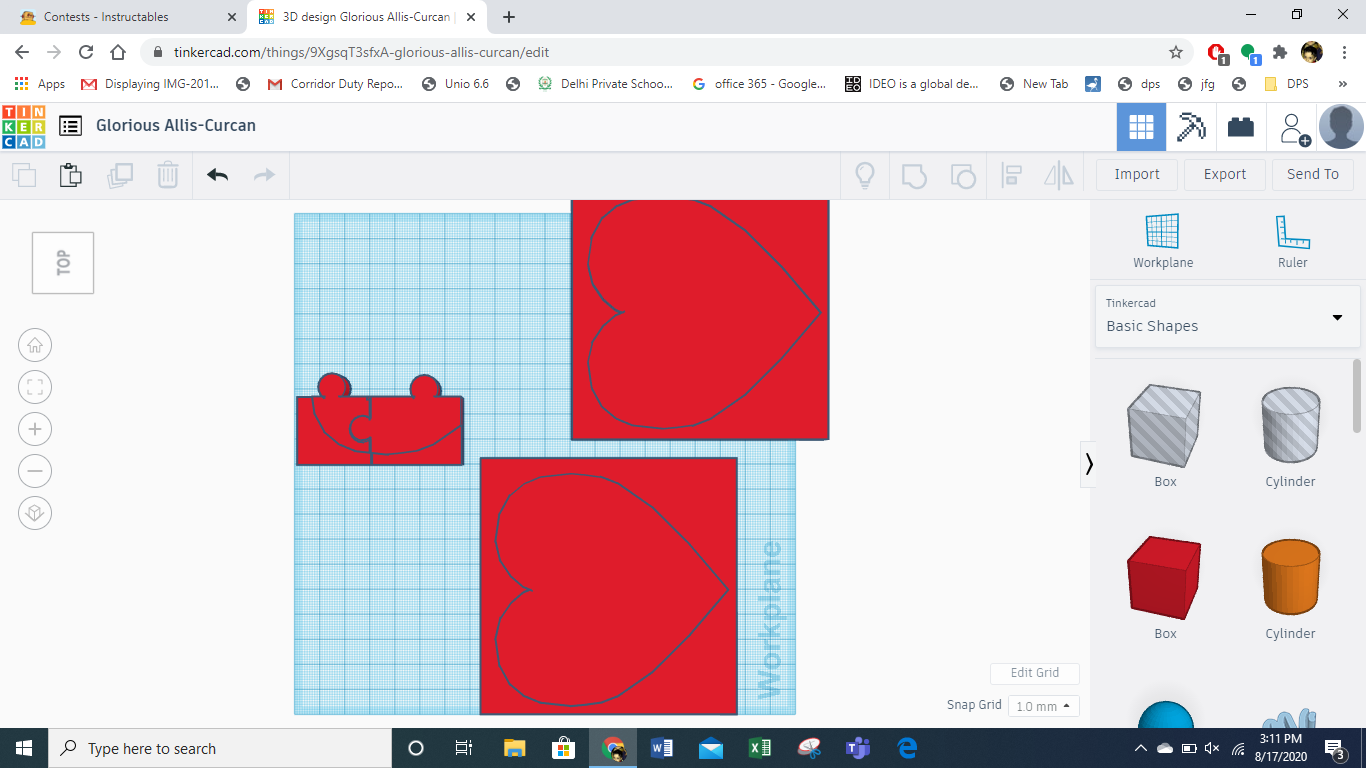Click the Zoom out minus button

pos(35,471)
